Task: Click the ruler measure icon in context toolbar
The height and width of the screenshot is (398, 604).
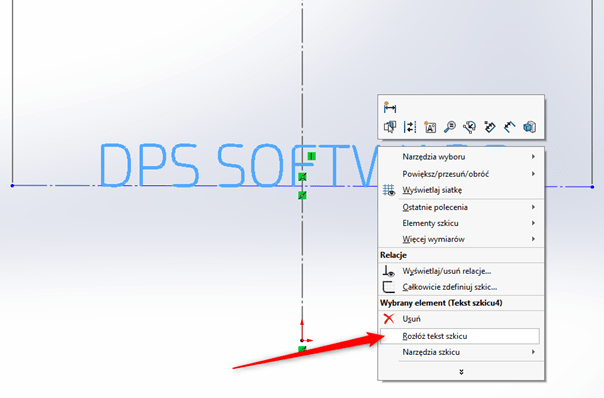Action: (x=490, y=127)
